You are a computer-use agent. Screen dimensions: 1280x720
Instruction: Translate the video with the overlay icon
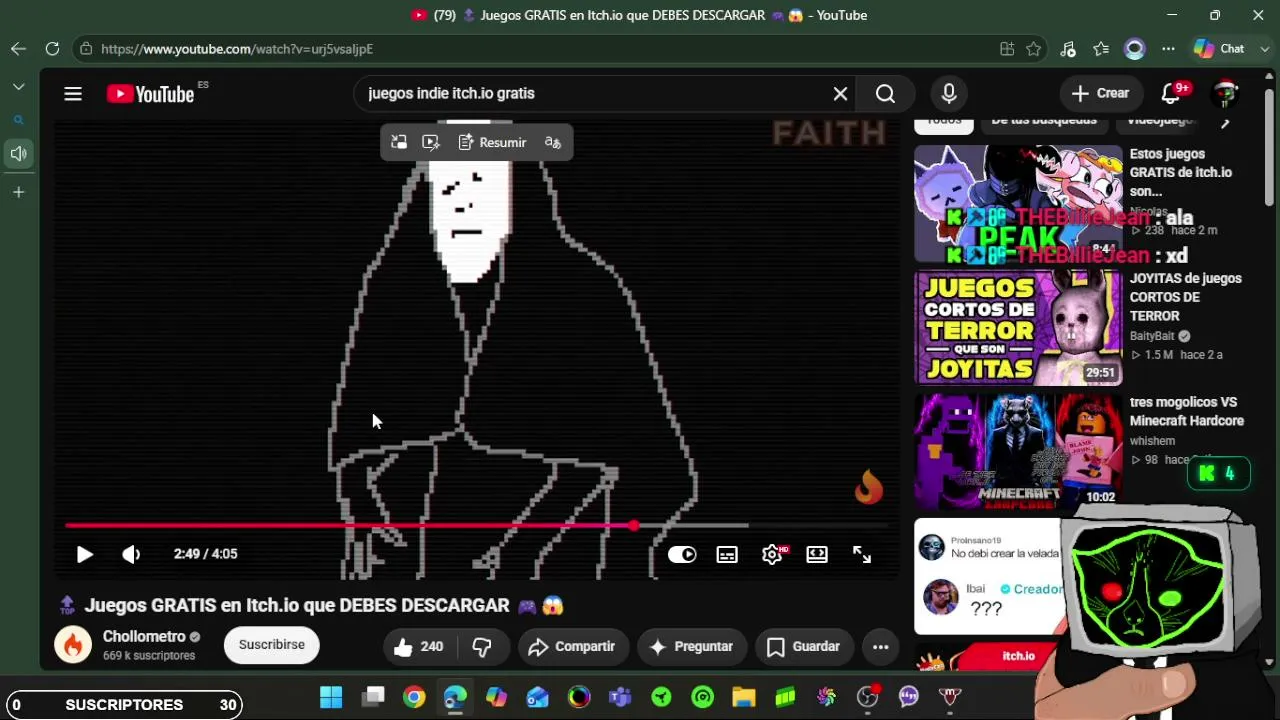click(553, 142)
